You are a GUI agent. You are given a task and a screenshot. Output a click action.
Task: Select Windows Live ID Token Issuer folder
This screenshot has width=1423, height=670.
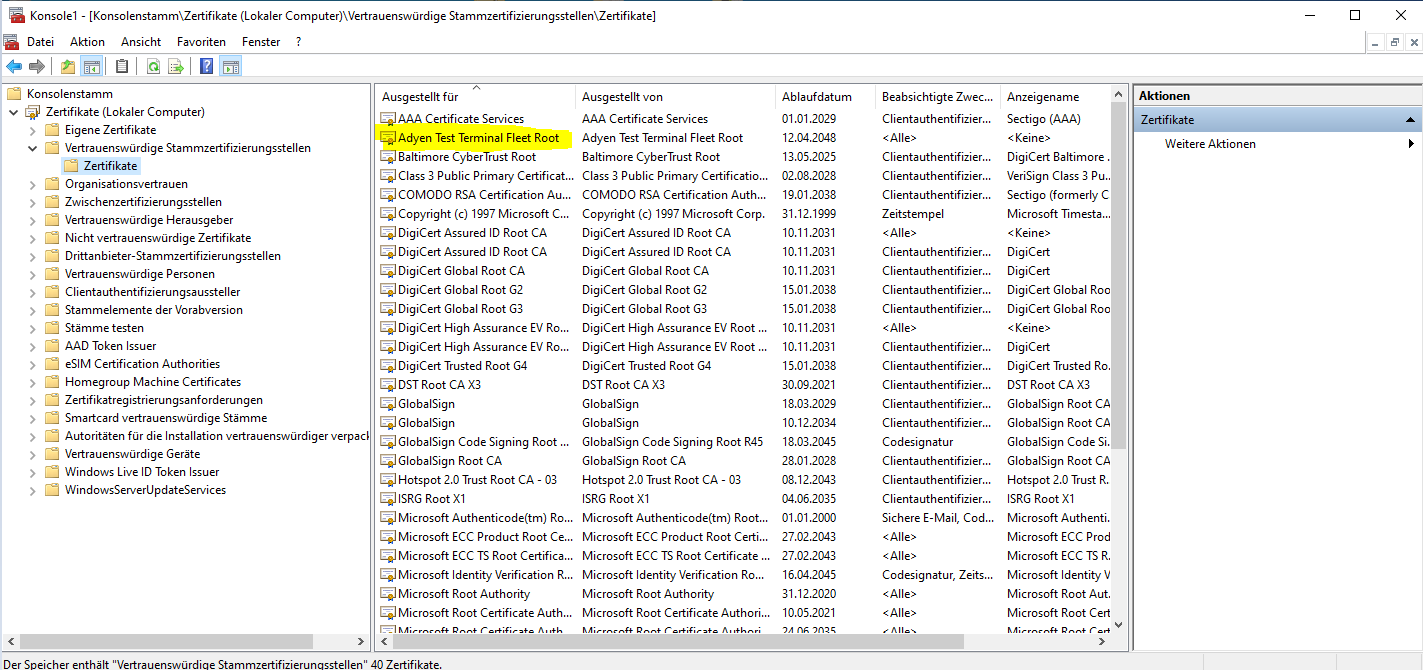(x=142, y=472)
